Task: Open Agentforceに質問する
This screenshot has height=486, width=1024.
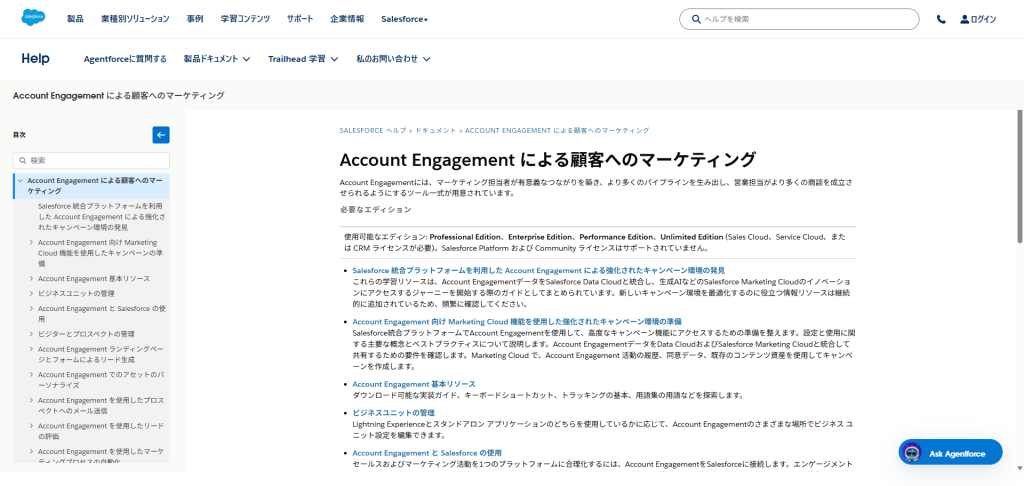Action: click(x=125, y=59)
